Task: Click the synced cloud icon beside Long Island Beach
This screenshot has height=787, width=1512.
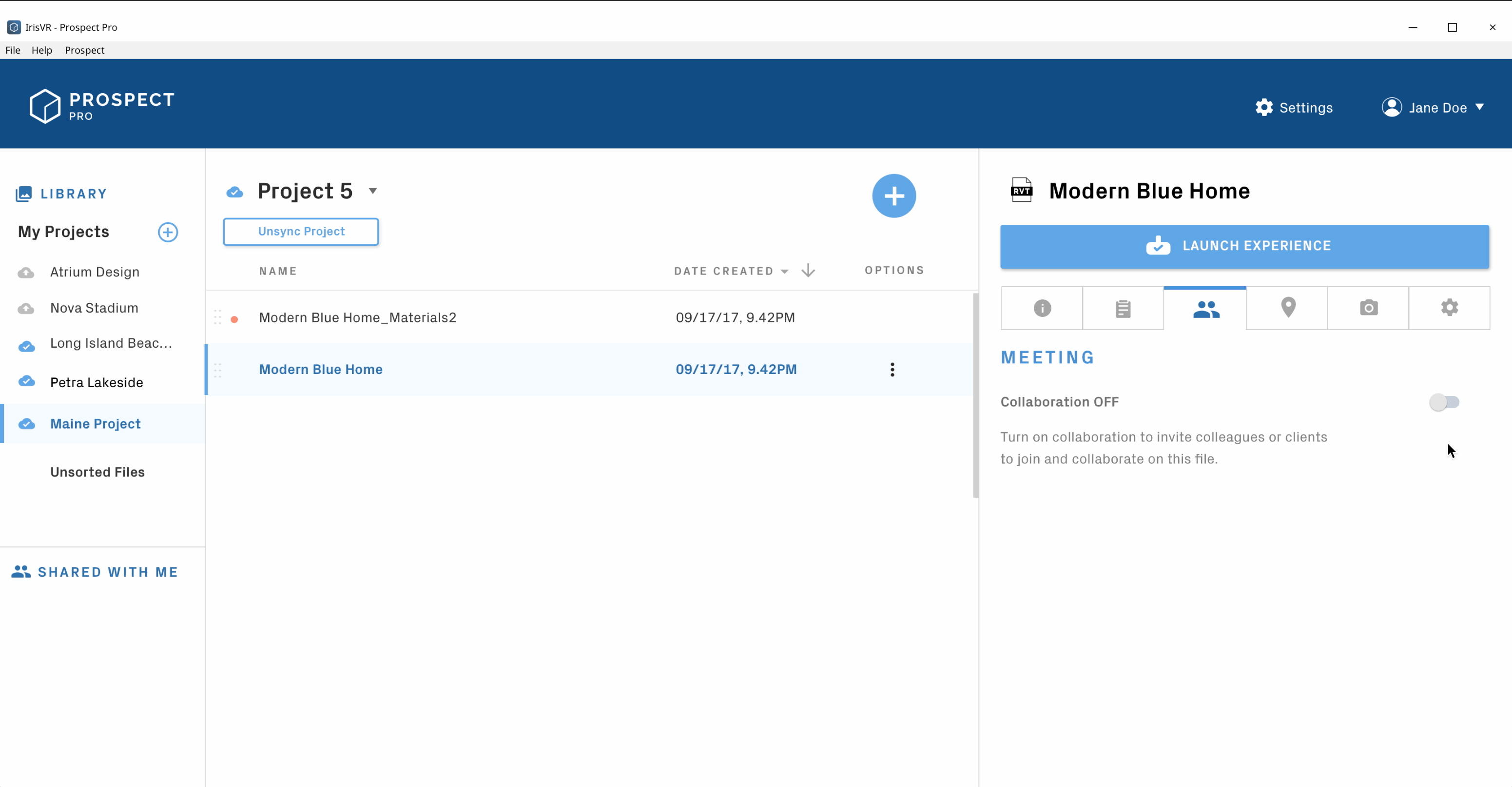Action: coord(26,347)
